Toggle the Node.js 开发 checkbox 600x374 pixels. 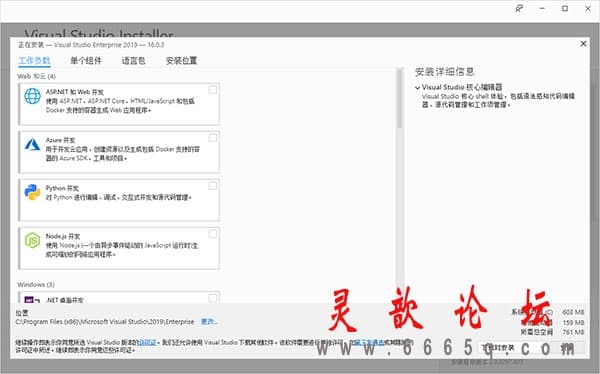coord(212,234)
